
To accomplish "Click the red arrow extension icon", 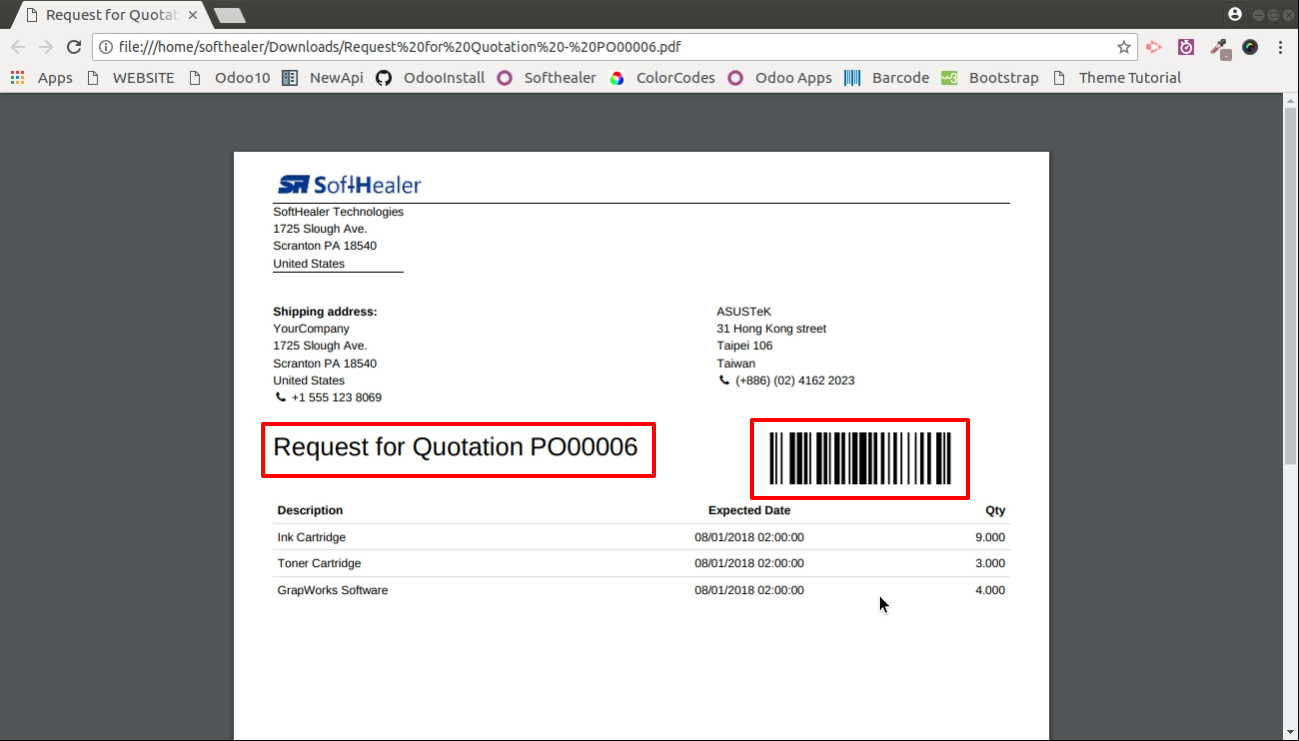I will [x=1154, y=47].
